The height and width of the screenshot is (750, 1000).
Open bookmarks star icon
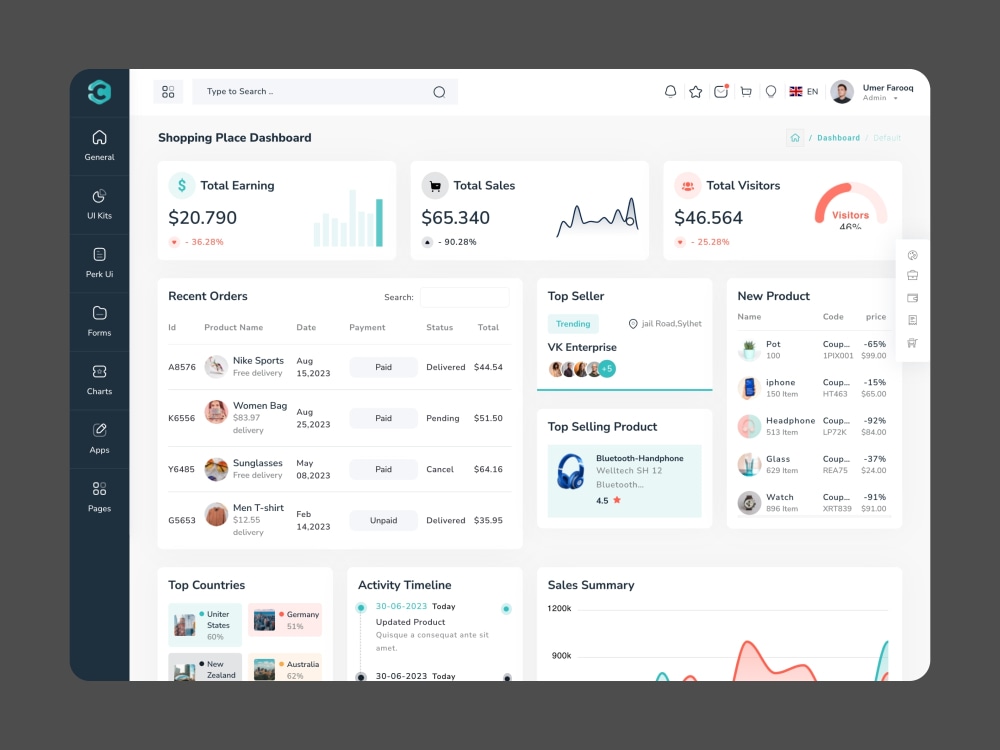(x=696, y=92)
